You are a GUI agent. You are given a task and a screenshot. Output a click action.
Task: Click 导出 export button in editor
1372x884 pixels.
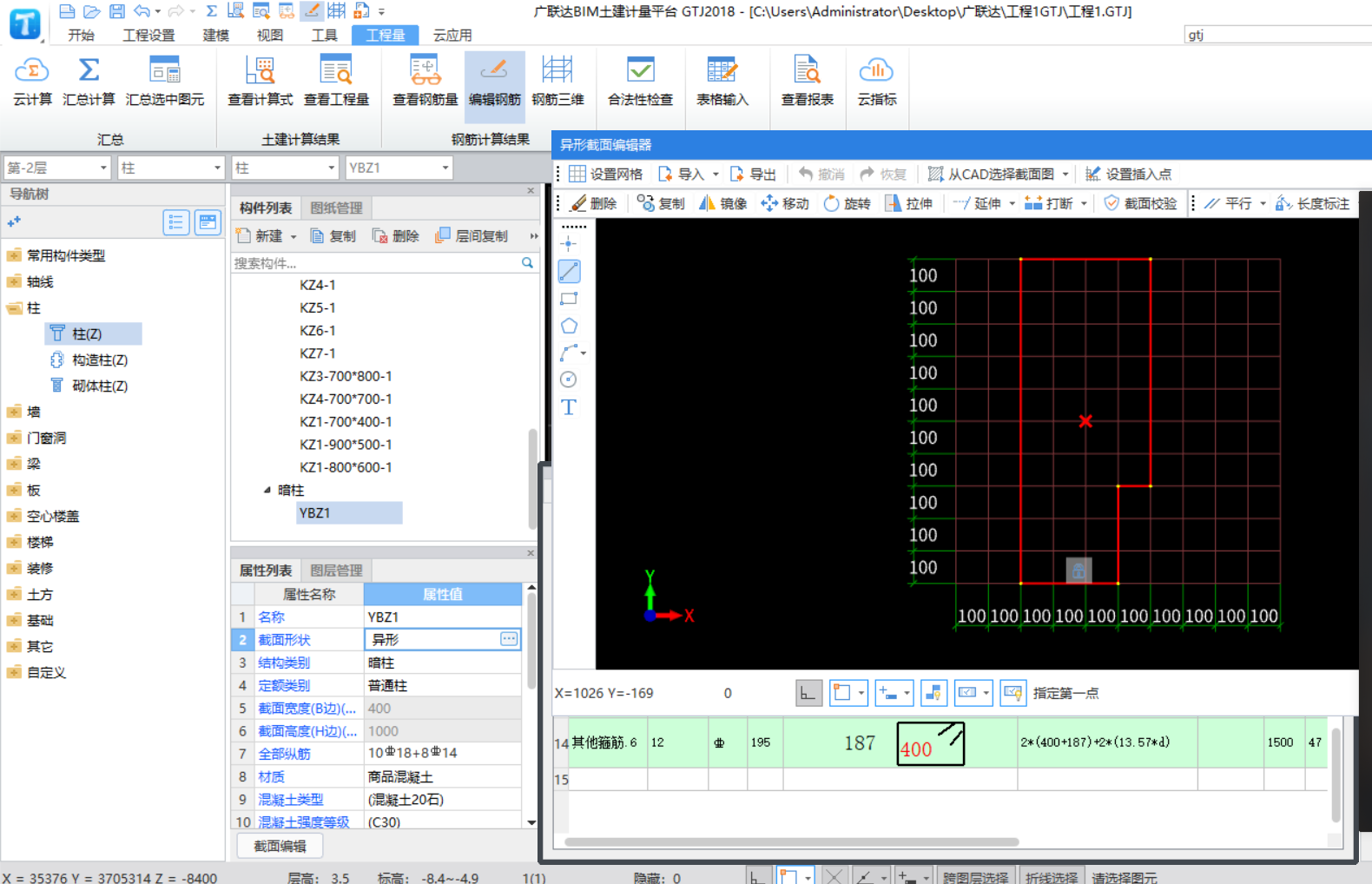[x=753, y=174]
